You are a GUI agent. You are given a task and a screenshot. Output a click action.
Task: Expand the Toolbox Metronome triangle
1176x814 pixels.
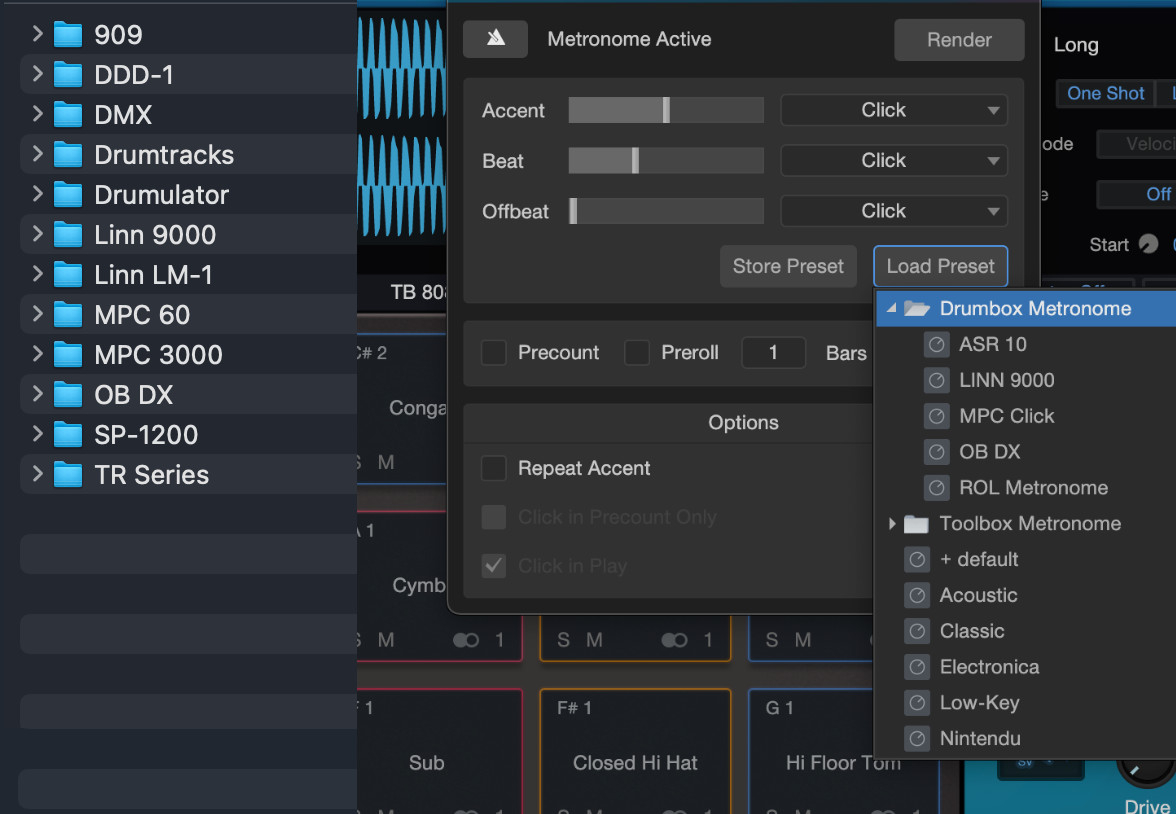[892, 524]
